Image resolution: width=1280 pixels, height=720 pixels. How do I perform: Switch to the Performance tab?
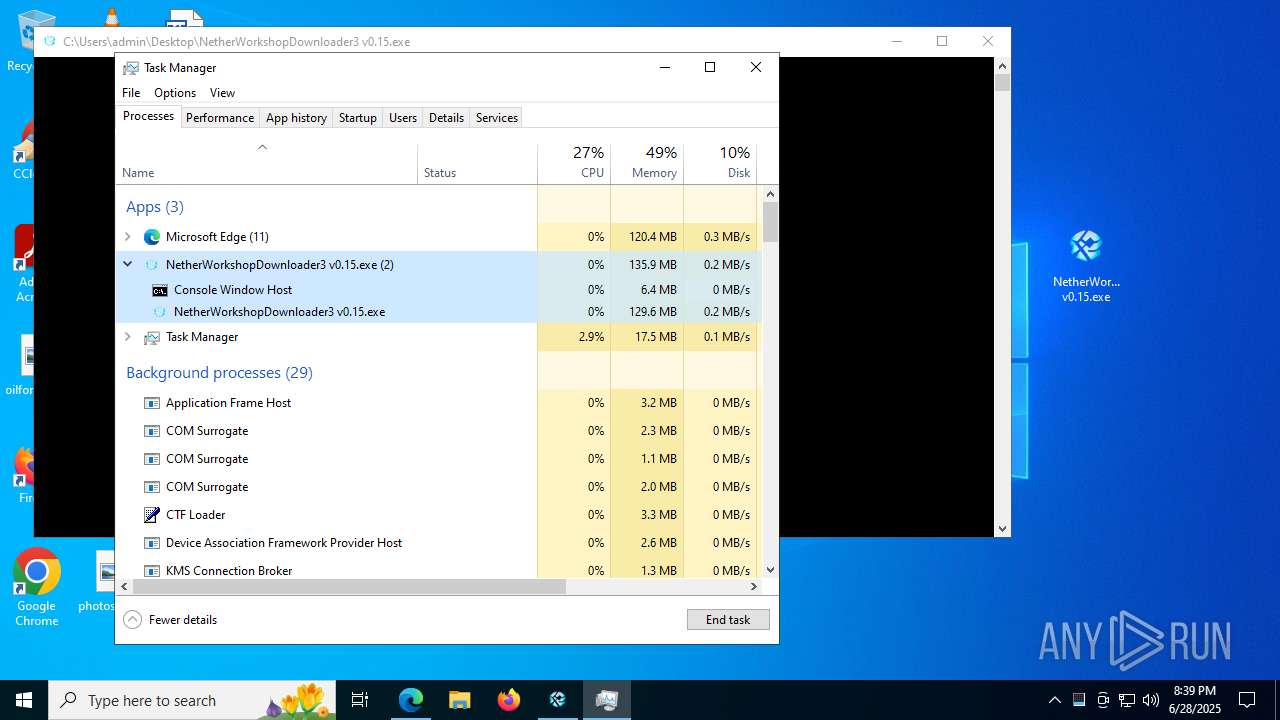pos(220,118)
